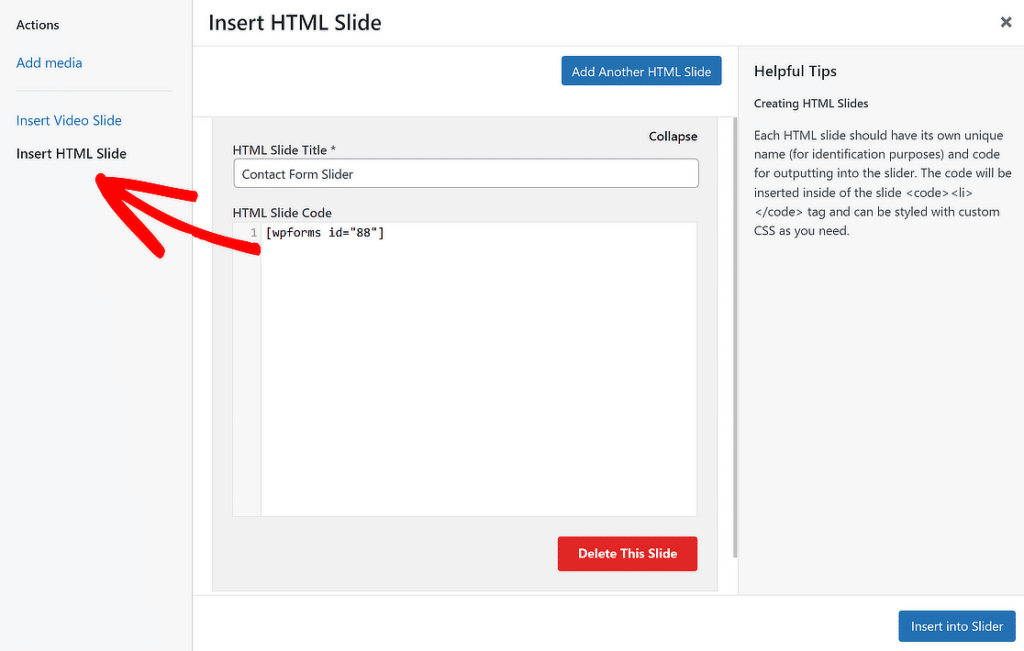Open the Add media screen

[x=49, y=62]
